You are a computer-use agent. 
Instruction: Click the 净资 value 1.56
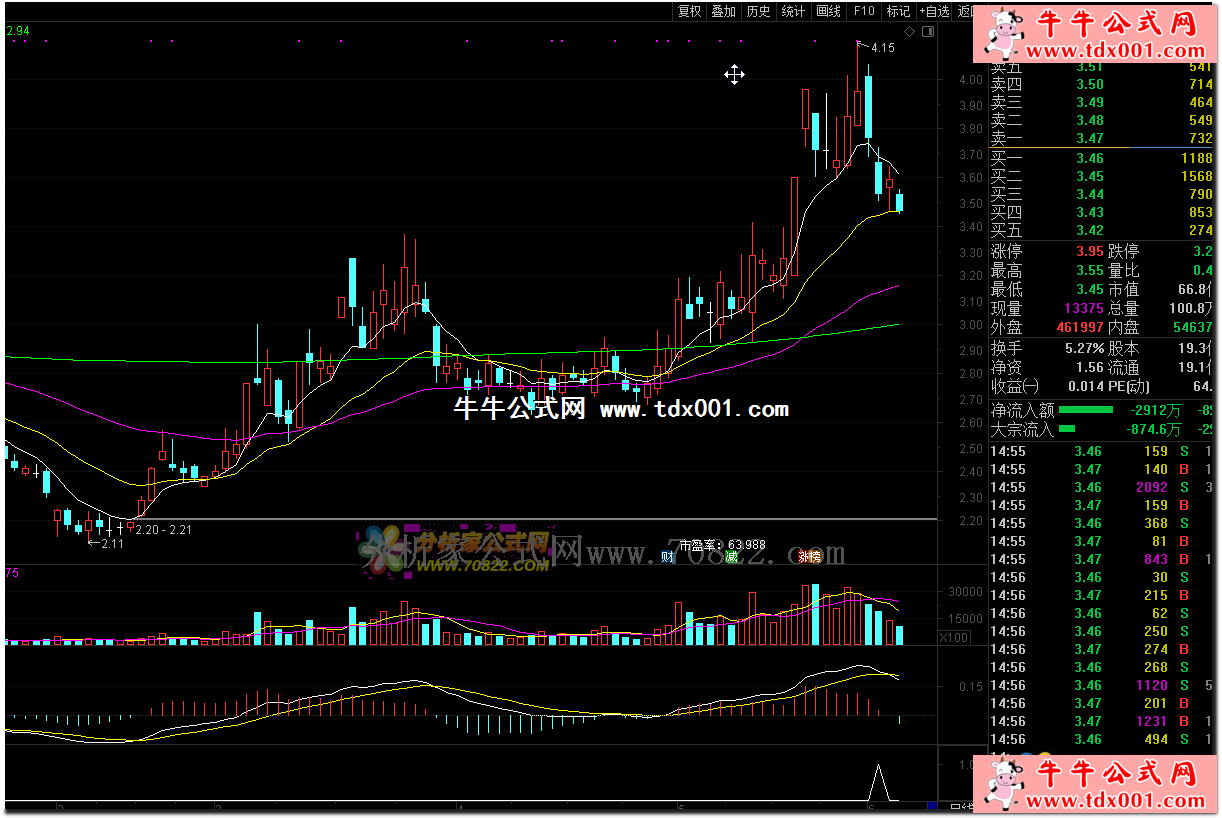click(x=1089, y=367)
